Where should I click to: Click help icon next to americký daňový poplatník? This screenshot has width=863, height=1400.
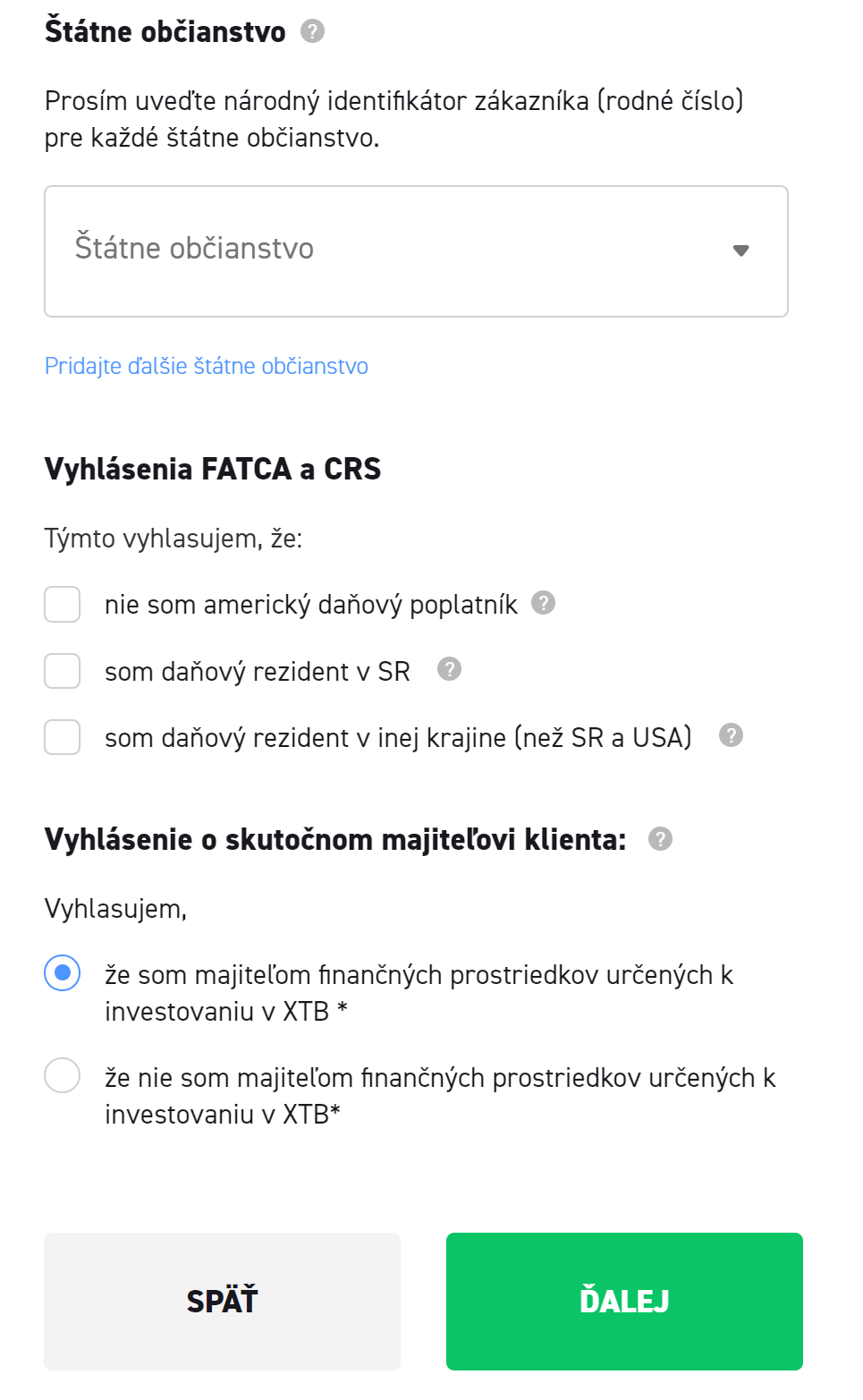pyautogui.click(x=543, y=603)
